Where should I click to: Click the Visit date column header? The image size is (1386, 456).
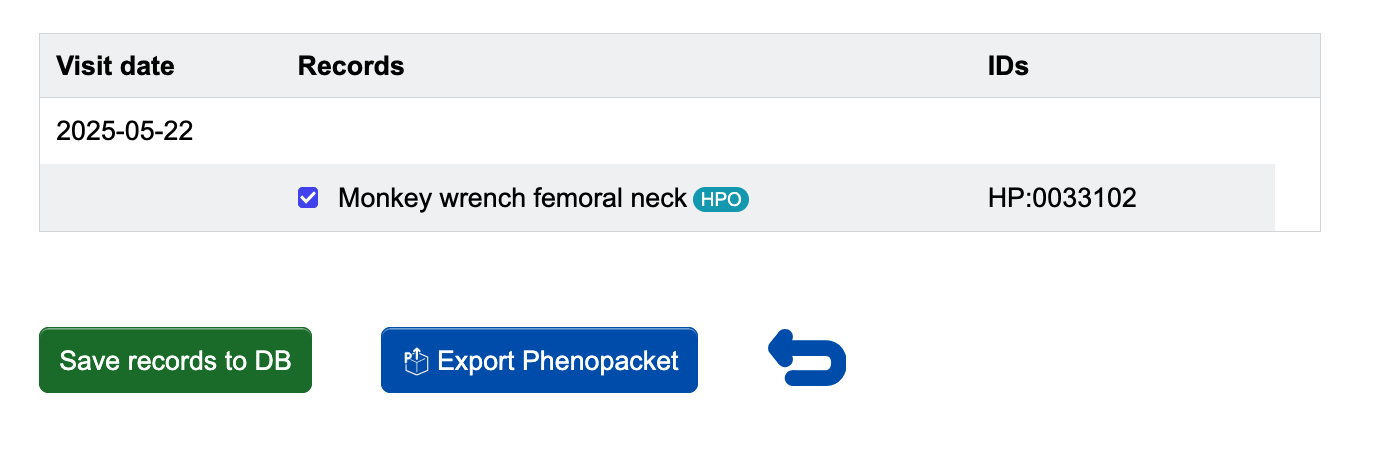(115, 66)
